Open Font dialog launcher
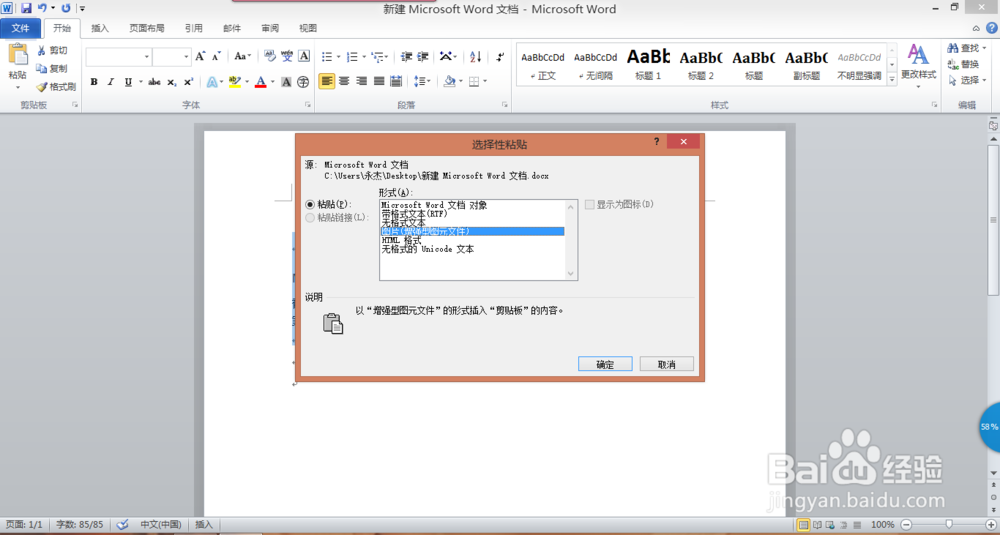1000x535 pixels. click(x=307, y=105)
